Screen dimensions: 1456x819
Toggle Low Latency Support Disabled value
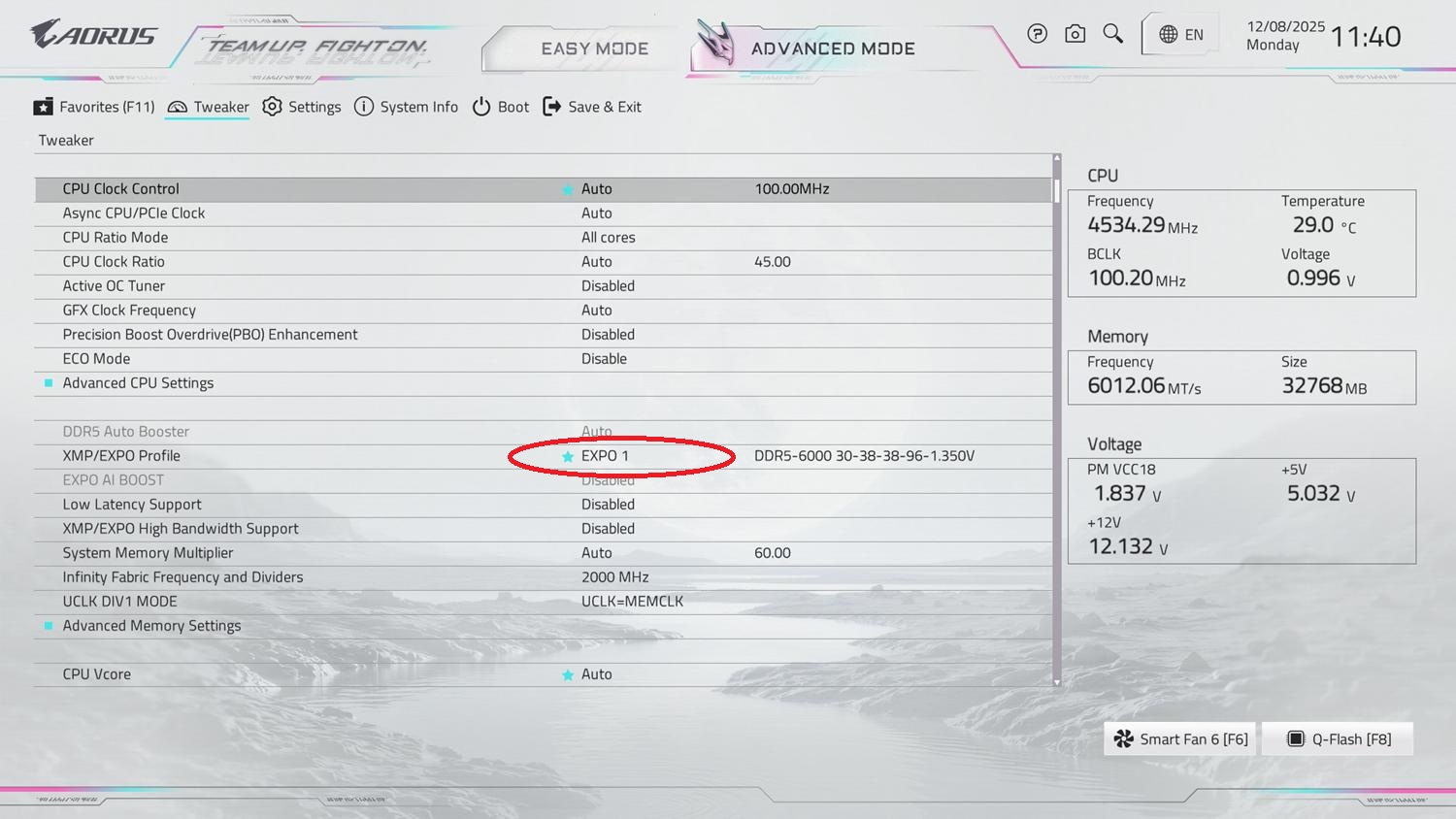tap(608, 505)
